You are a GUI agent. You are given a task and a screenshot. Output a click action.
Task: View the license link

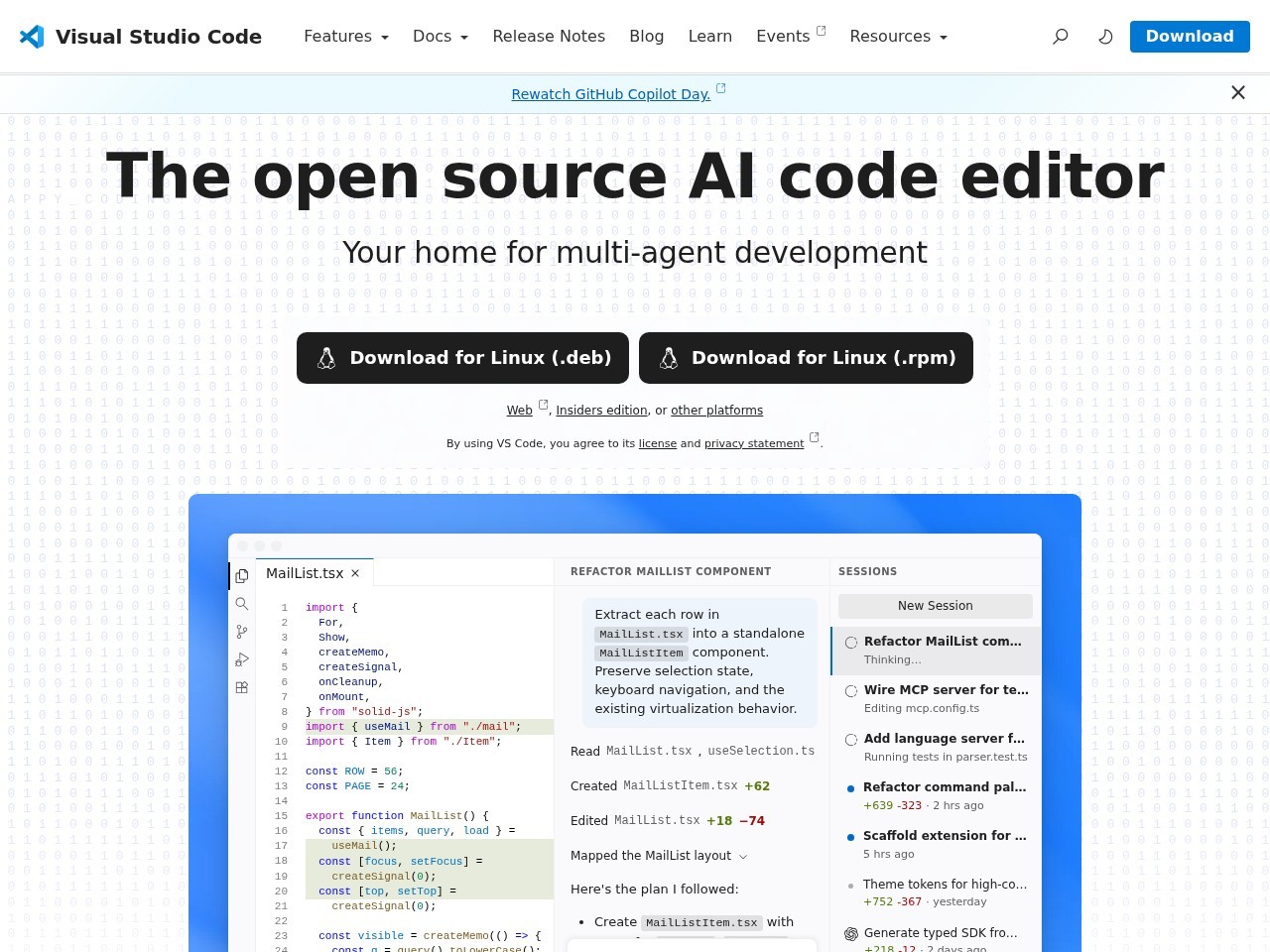[x=658, y=443]
